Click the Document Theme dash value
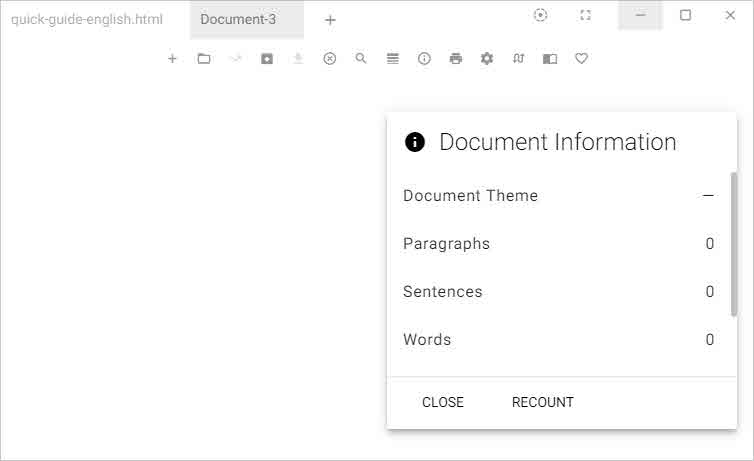The height and width of the screenshot is (461, 754). pos(708,196)
